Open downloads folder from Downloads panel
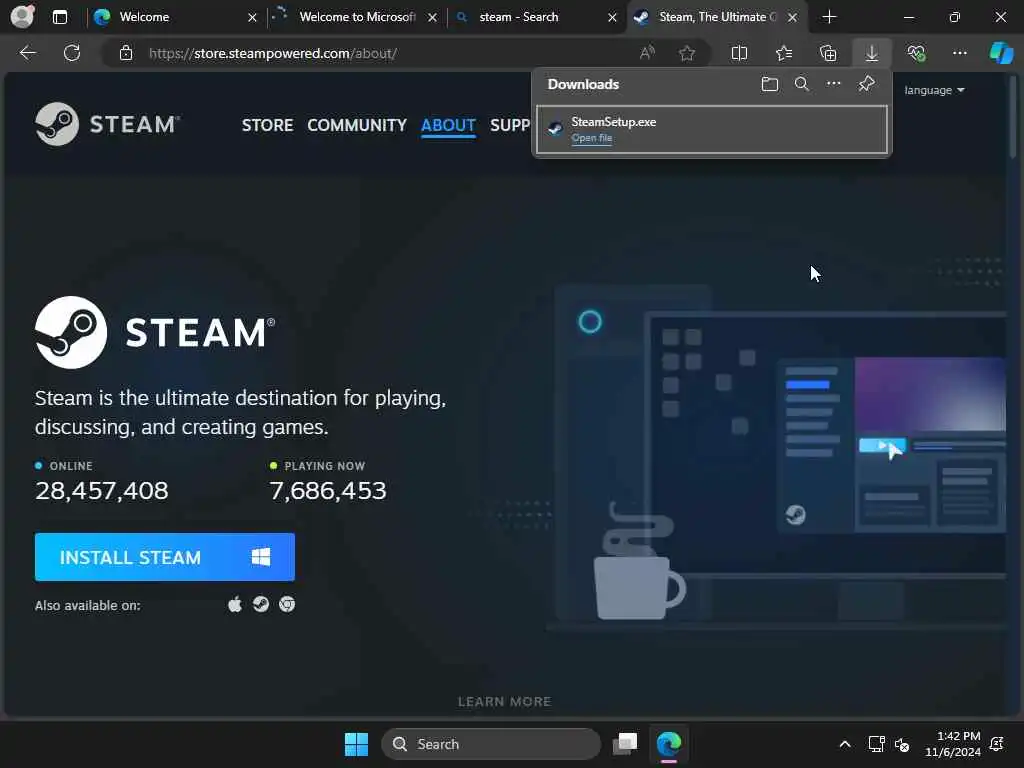The height and width of the screenshot is (768, 1024). 770,84
